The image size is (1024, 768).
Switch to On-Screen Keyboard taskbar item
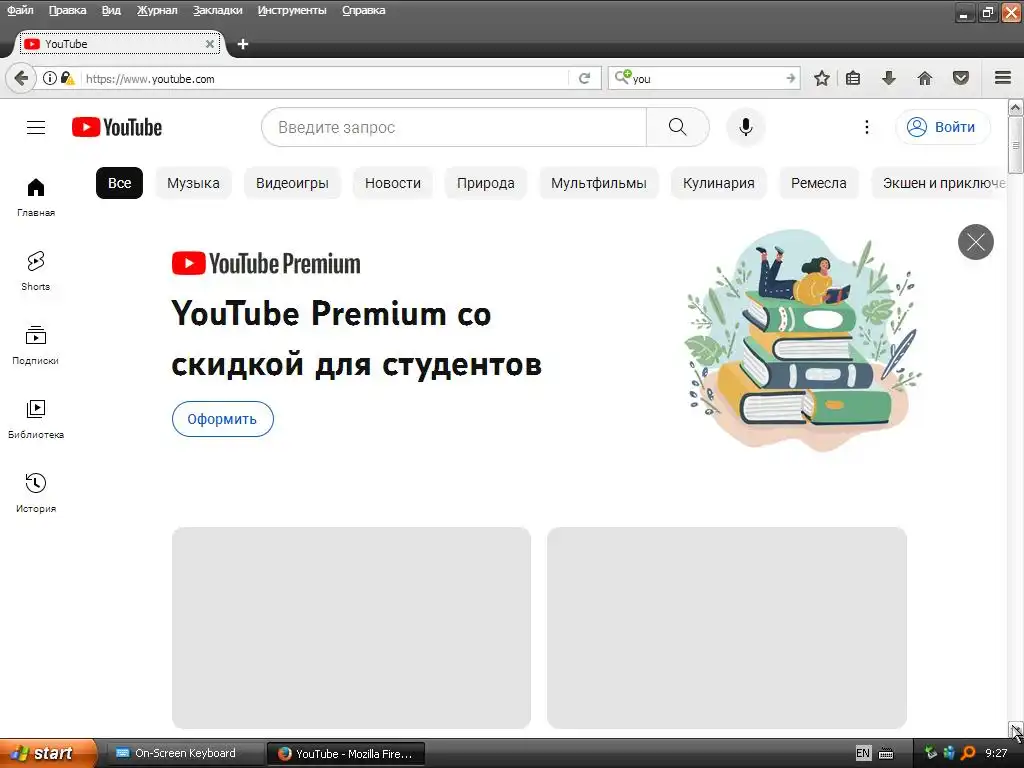pyautogui.click(x=185, y=753)
